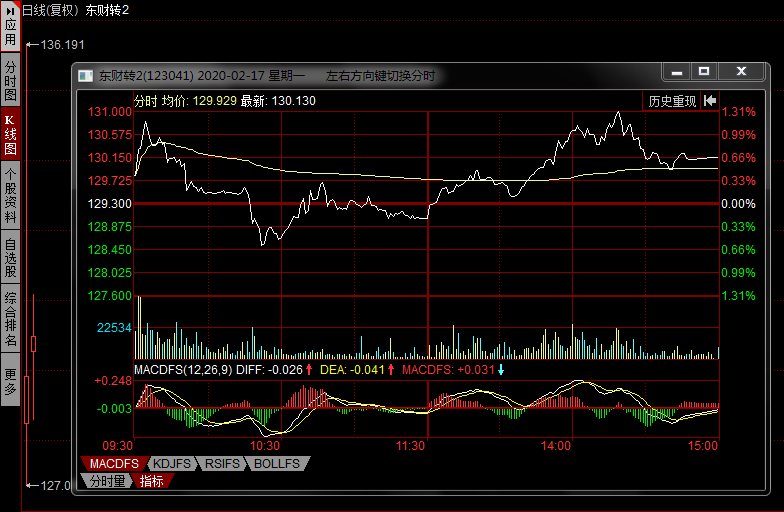Click the DEA: -0.041 indicator value
The width and height of the screenshot is (784, 512).
(x=352, y=370)
